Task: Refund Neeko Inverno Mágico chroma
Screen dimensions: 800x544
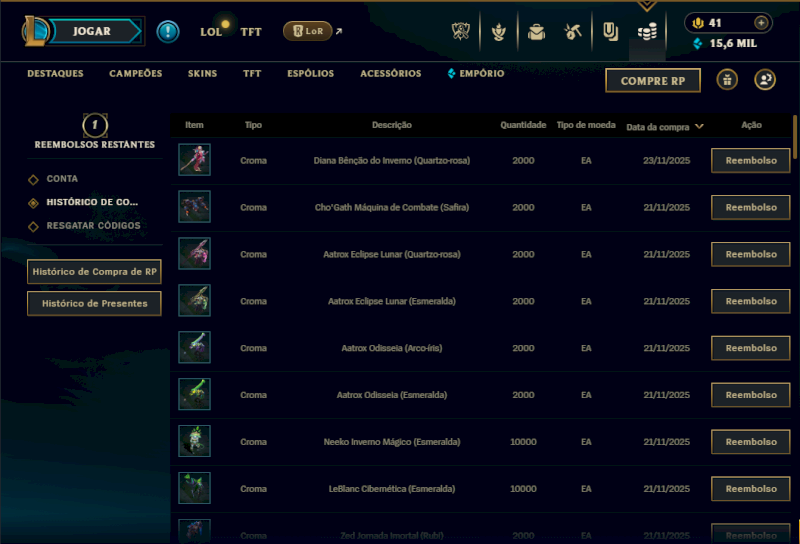Action: coord(751,442)
